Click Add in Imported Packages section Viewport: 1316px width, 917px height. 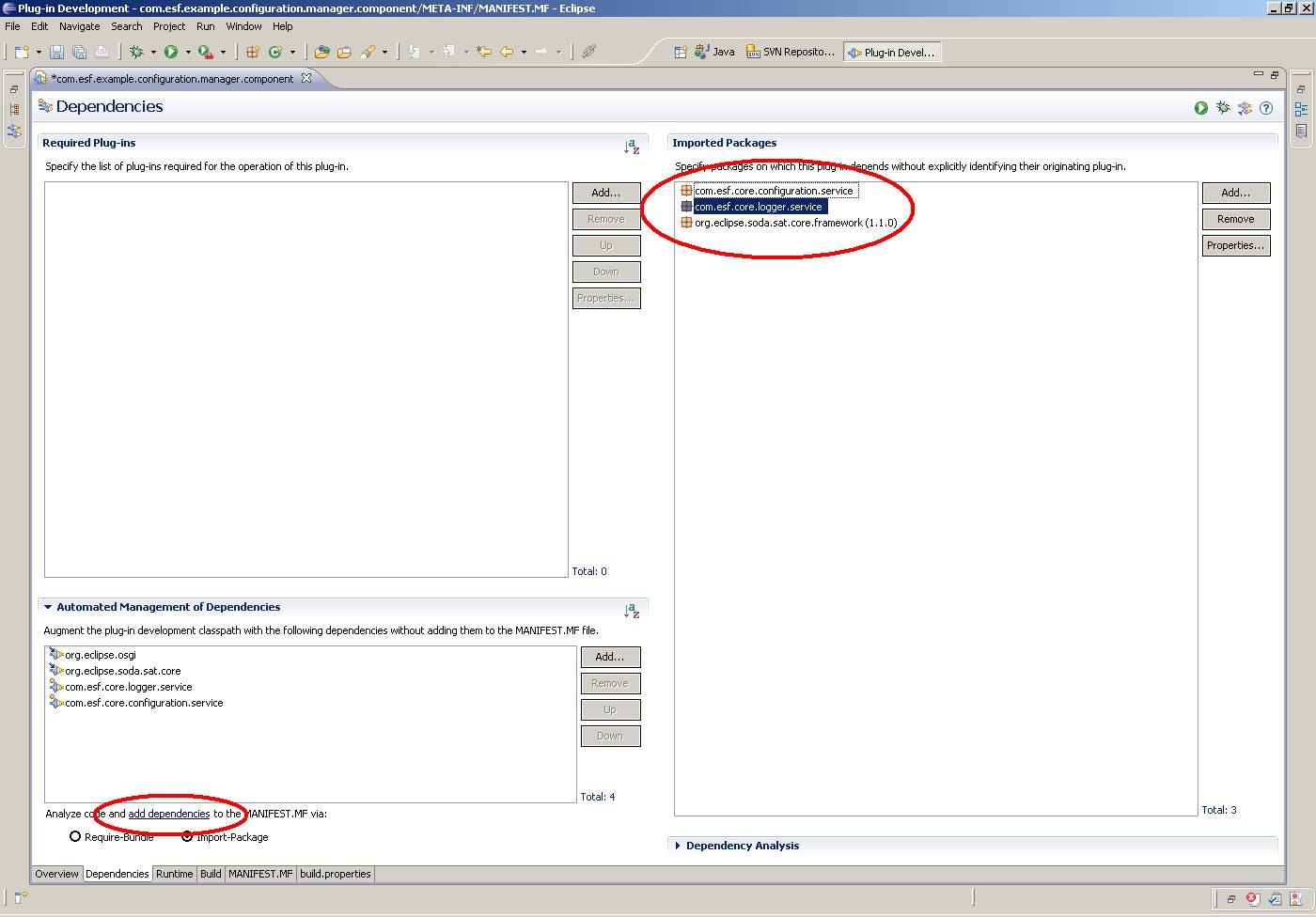click(x=1236, y=193)
